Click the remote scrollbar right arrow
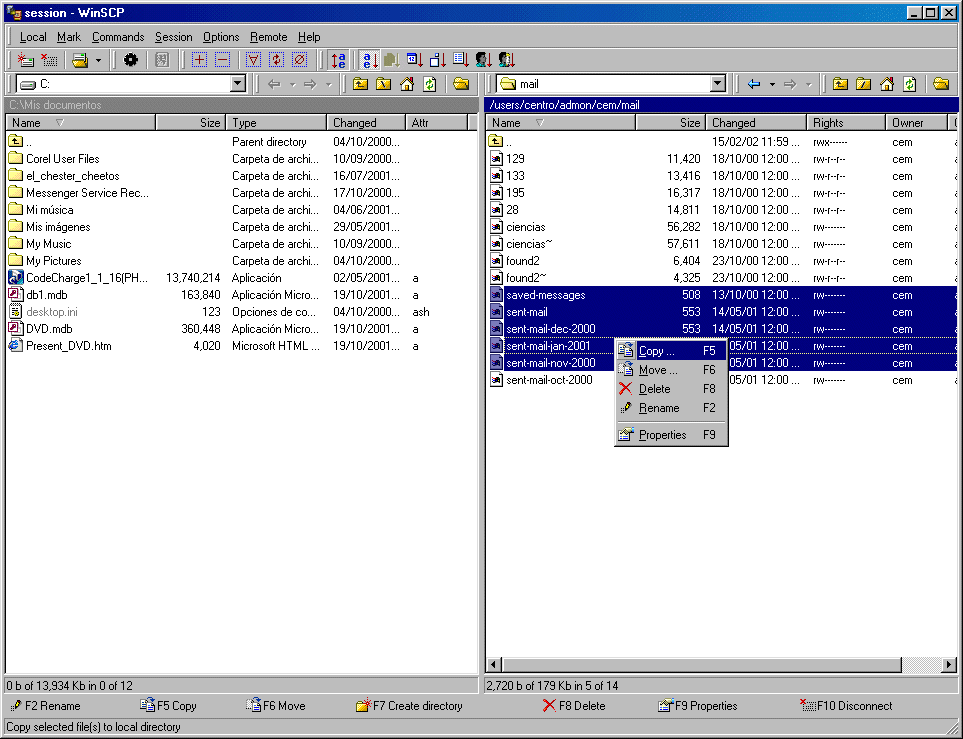The image size is (963, 739). point(949,664)
